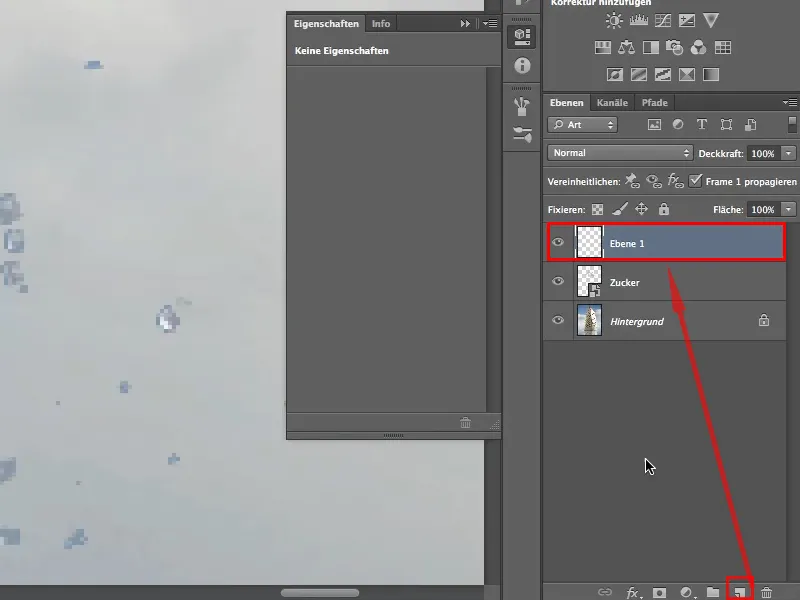Add a Curves adjustment layer
Screen dimensions: 800x600
(662, 20)
